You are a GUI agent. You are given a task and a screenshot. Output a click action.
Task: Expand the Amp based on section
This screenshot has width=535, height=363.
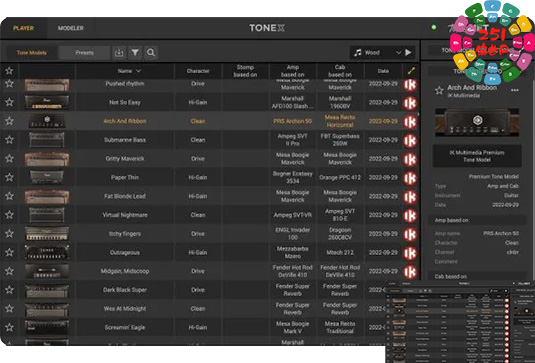[477, 220]
